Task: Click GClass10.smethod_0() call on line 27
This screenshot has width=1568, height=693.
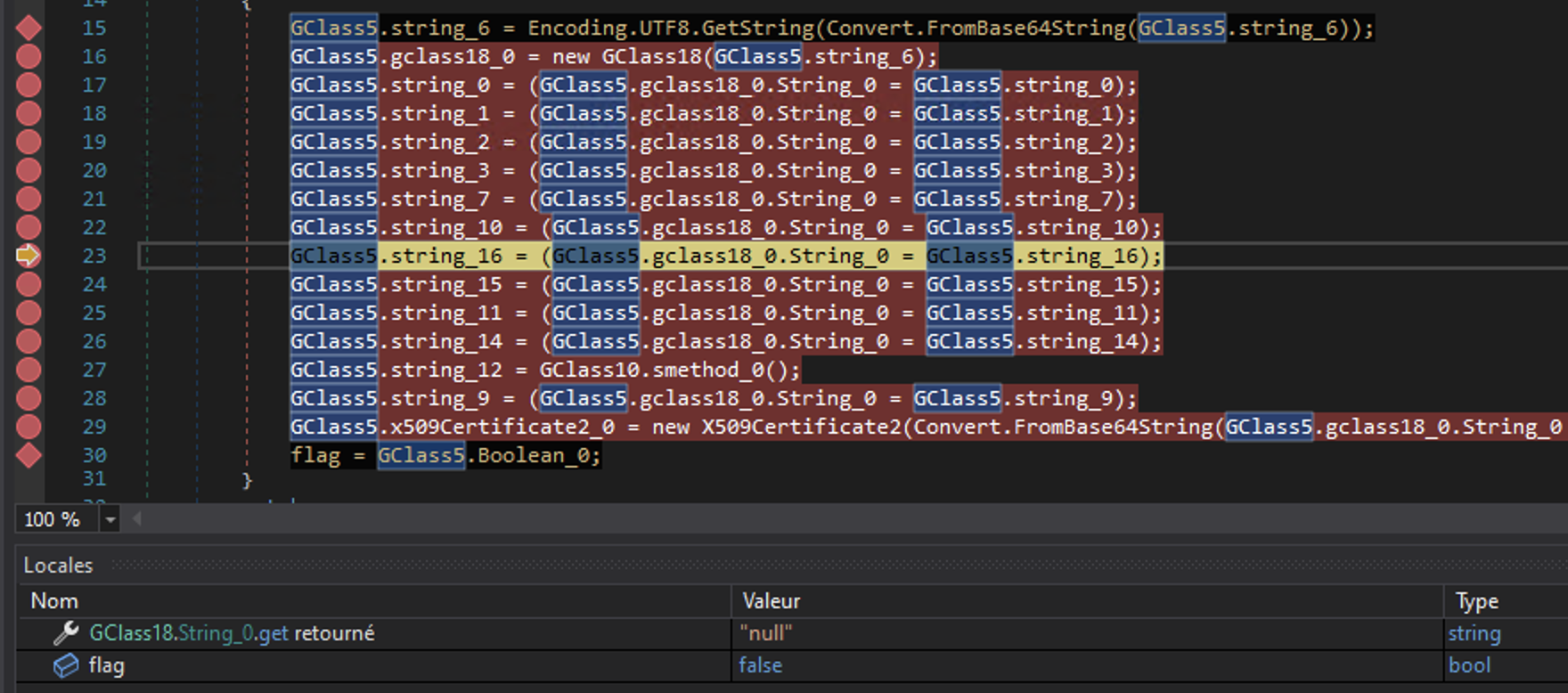Action: [670, 370]
